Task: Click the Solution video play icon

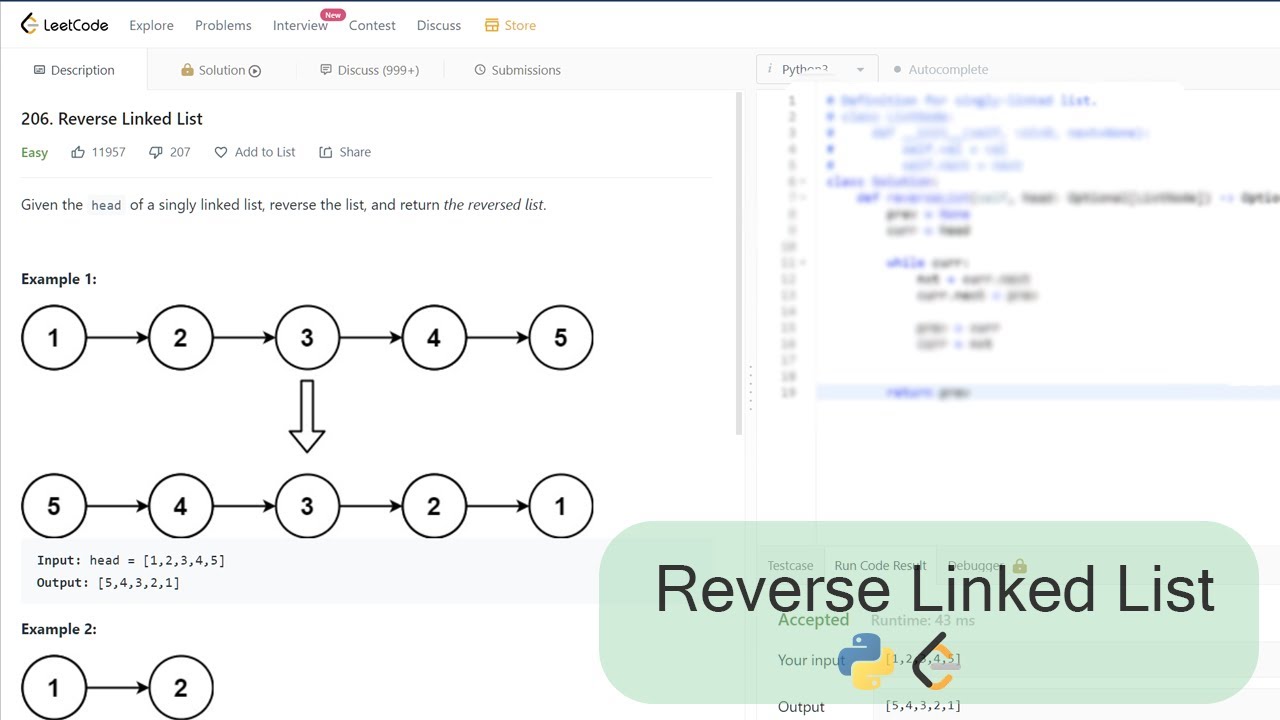Action: pyautogui.click(x=255, y=70)
